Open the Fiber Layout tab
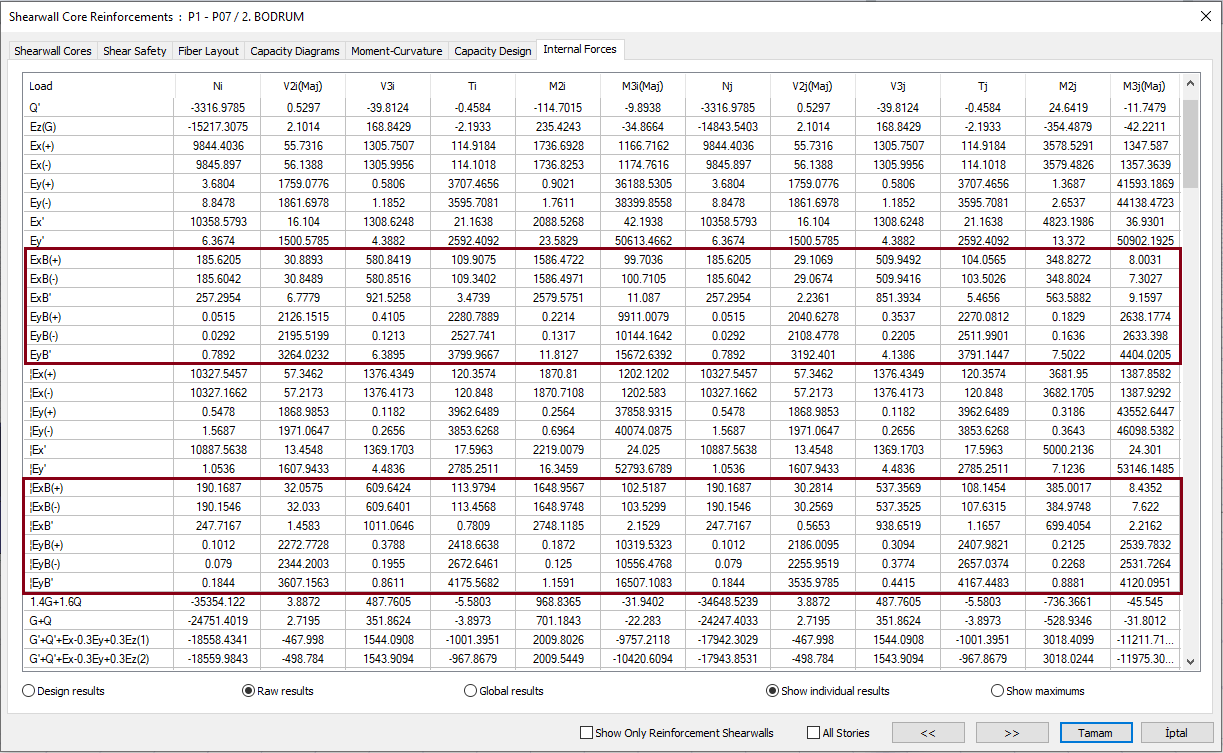 208,51
